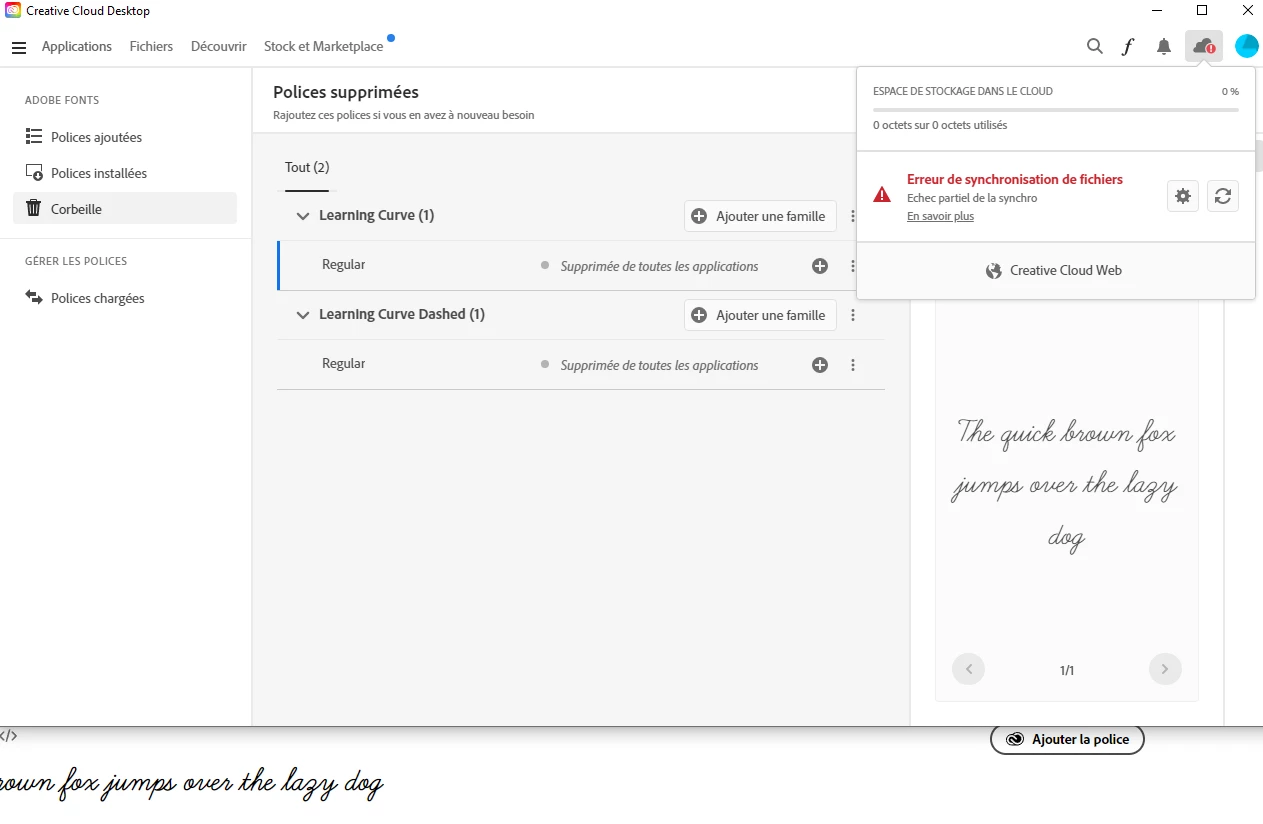Image resolution: width=1263 pixels, height=824 pixels.
Task: Go to next font preview slide
Action: [x=1165, y=669]
